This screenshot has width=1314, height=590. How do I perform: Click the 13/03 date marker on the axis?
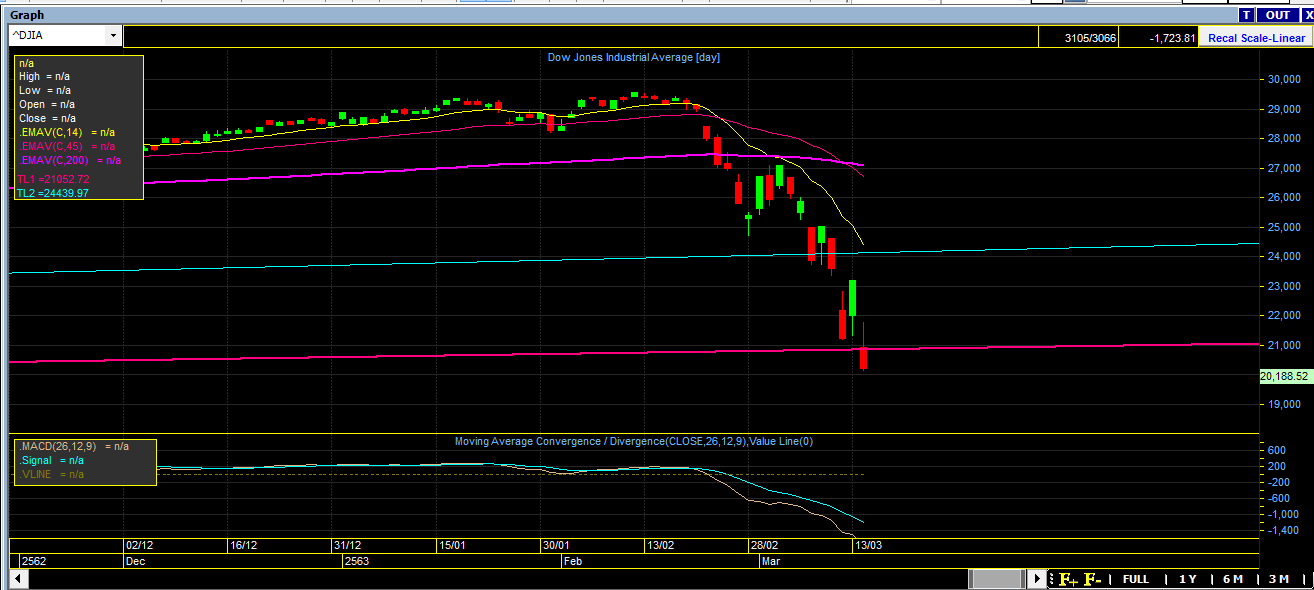[x=867, y=546]
